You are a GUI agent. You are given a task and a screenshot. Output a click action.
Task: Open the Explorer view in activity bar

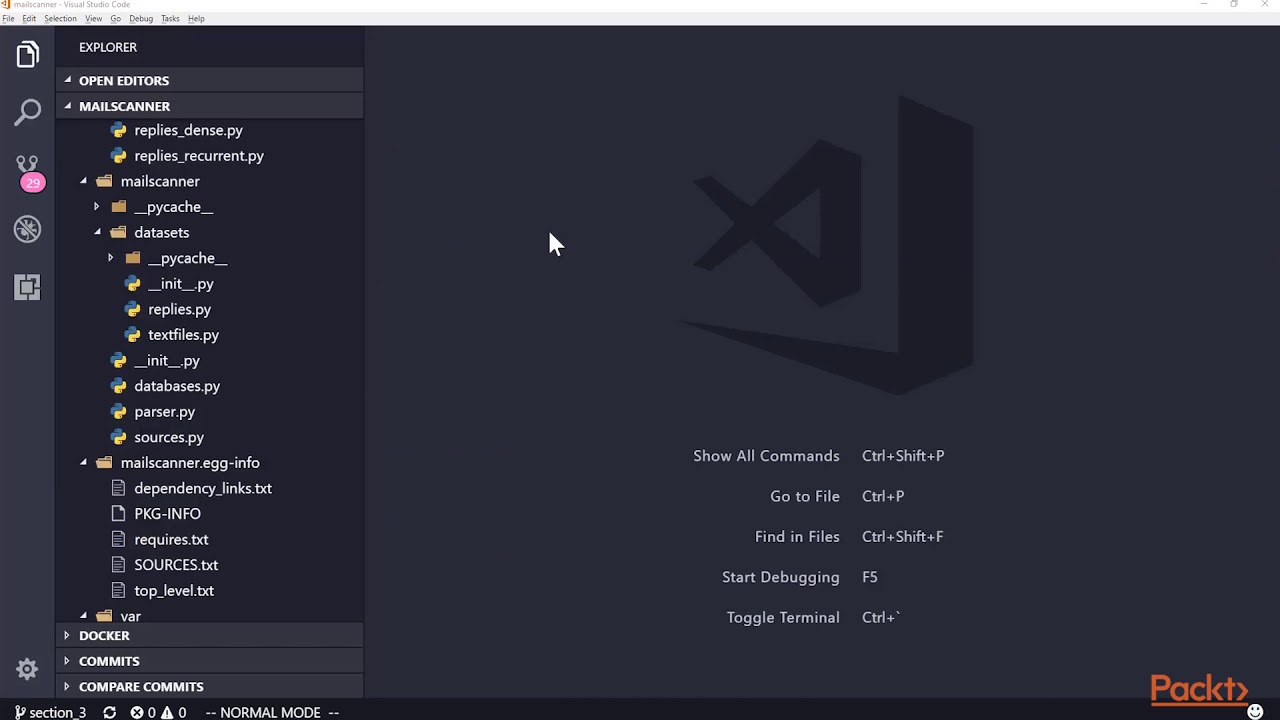click(27, 54)
